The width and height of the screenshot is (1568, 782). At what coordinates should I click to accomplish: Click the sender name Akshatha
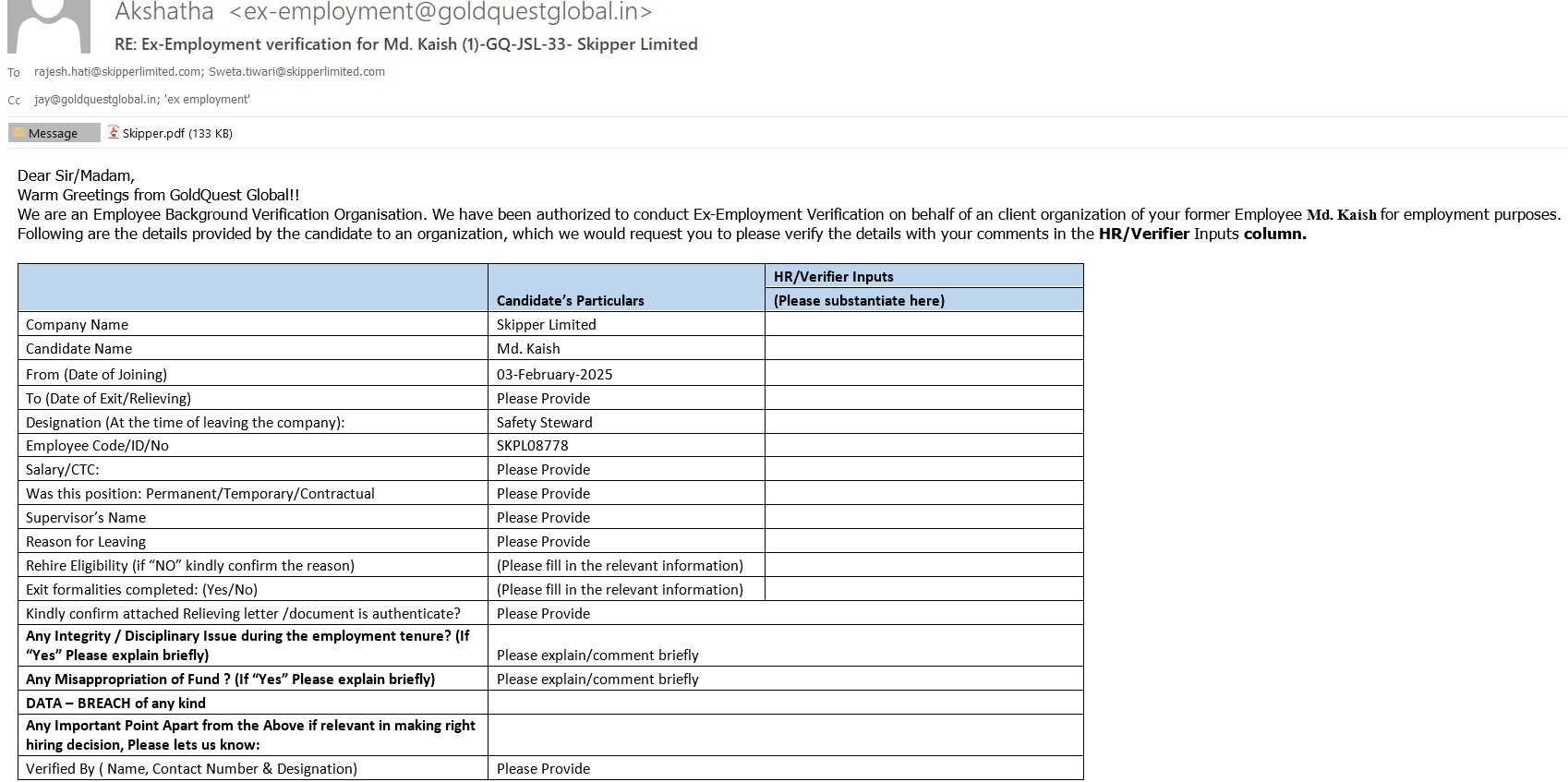(164, 12)
